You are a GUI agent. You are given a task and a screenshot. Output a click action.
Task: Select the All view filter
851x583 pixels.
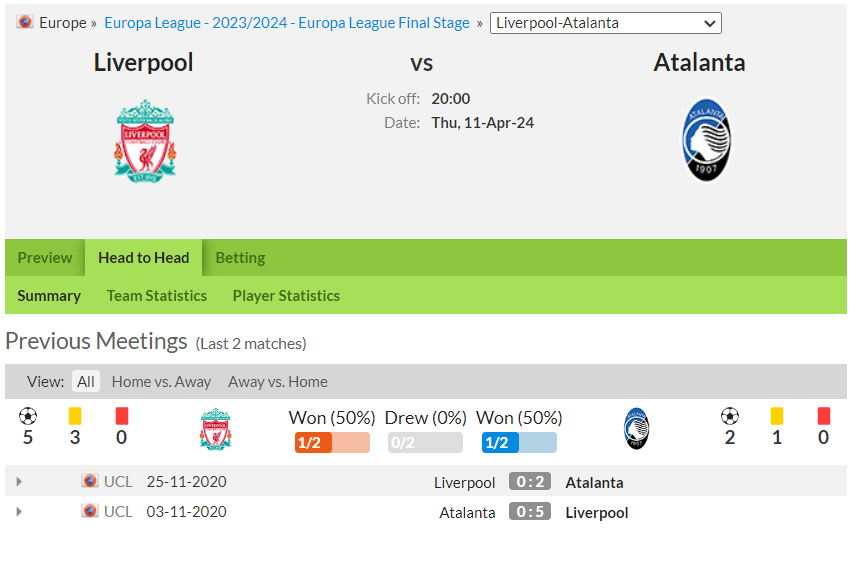pyautogui.click(x=86, y=382)
